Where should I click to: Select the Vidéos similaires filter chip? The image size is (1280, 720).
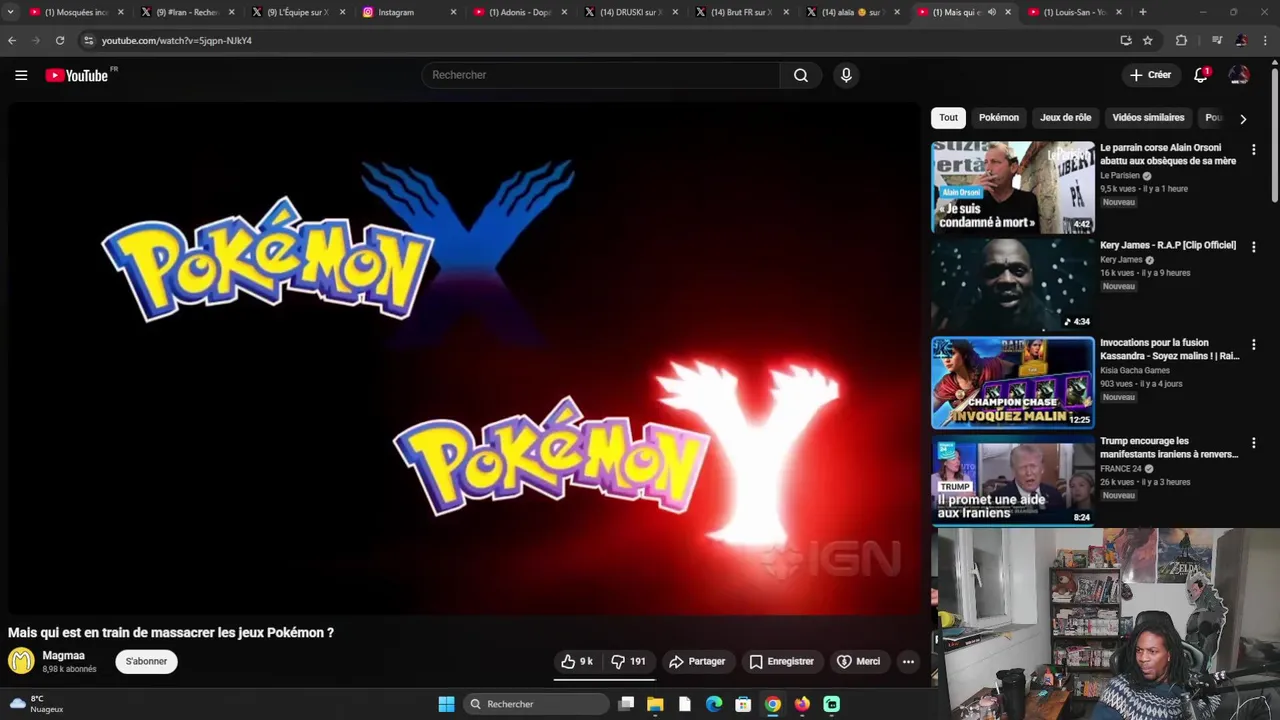(1148, 117)
